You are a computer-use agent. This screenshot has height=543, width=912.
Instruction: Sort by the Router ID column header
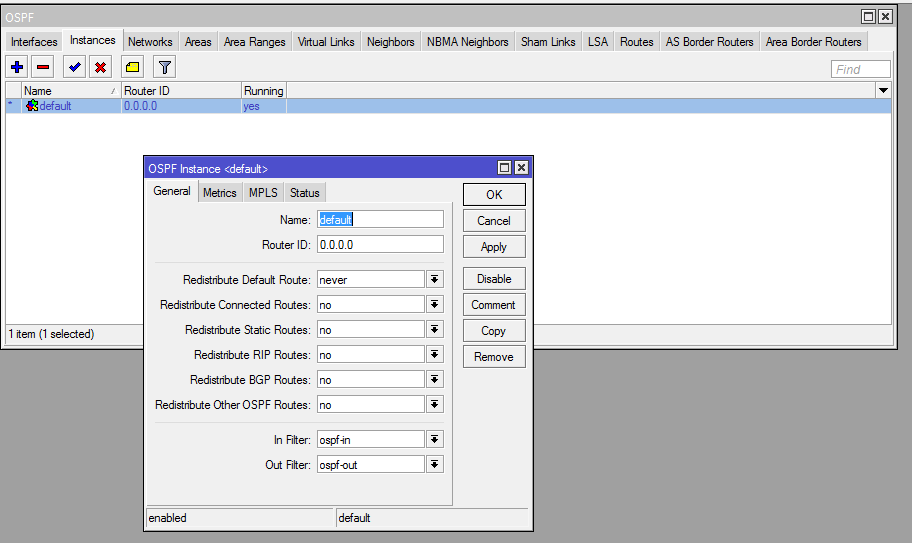(180, 91)
